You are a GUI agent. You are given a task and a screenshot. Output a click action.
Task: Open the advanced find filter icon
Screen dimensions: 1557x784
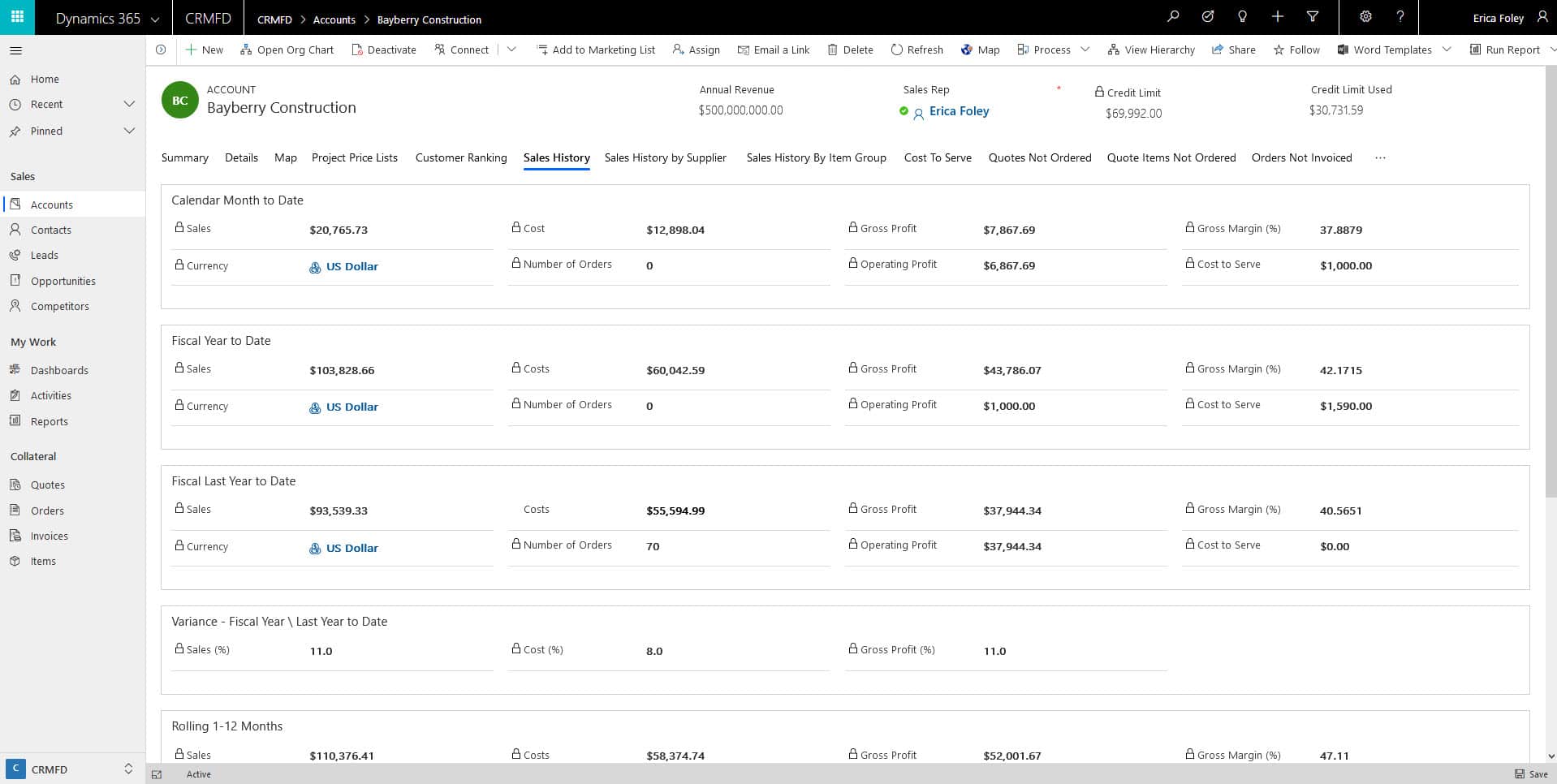pos(1312,17)
